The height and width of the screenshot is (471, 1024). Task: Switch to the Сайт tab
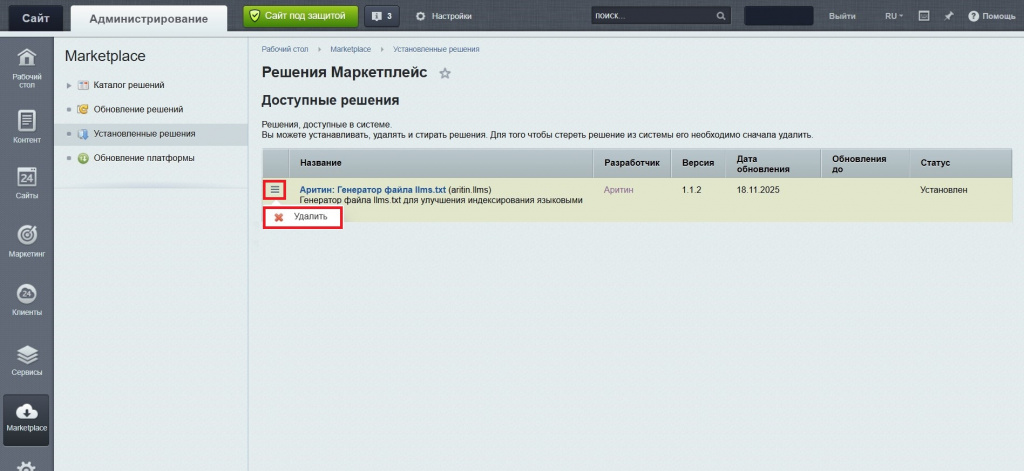click(x=36, y=17)
